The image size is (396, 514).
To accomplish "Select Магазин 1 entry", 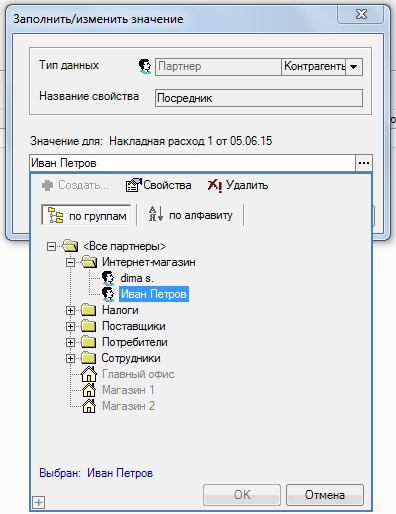I will [128, 390].
